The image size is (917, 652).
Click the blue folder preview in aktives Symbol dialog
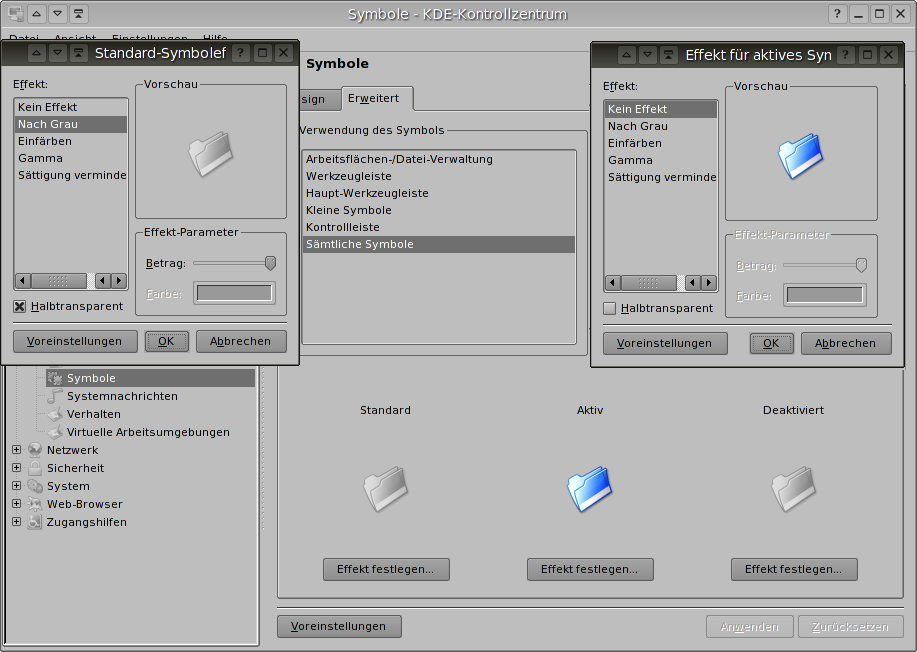coord(801,156)
